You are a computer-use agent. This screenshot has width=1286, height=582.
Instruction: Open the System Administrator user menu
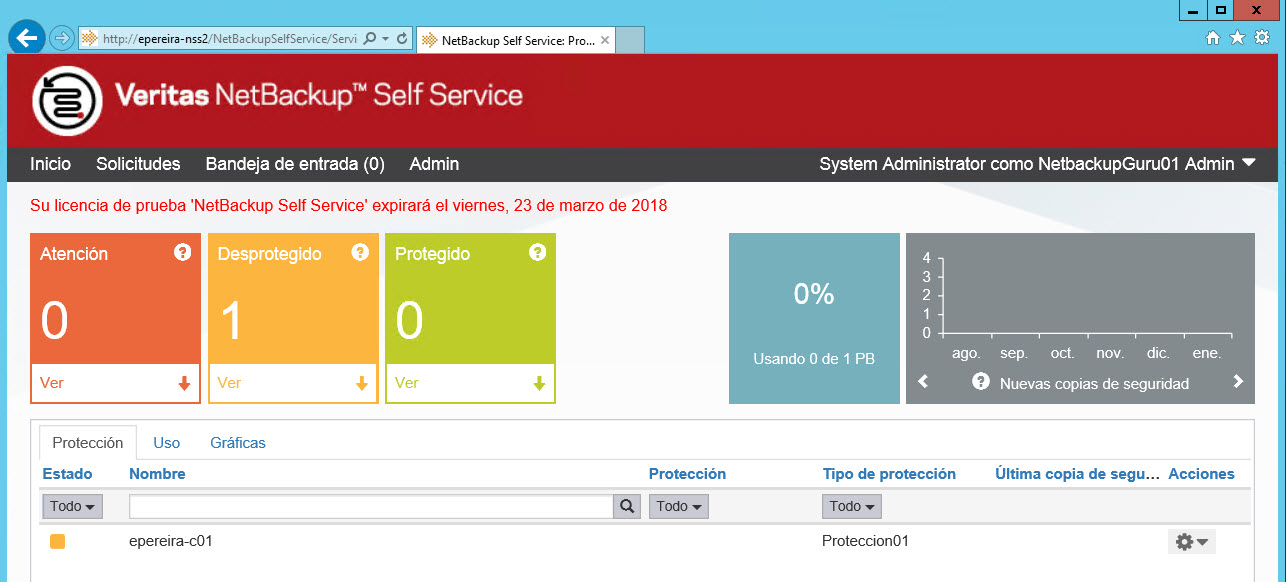(x=1037, y=164)
